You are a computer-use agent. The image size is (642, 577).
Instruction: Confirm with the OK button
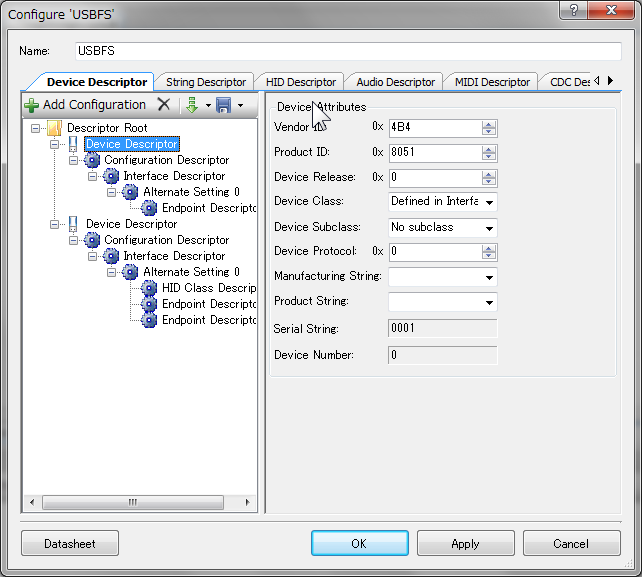[x=359, y=543]
